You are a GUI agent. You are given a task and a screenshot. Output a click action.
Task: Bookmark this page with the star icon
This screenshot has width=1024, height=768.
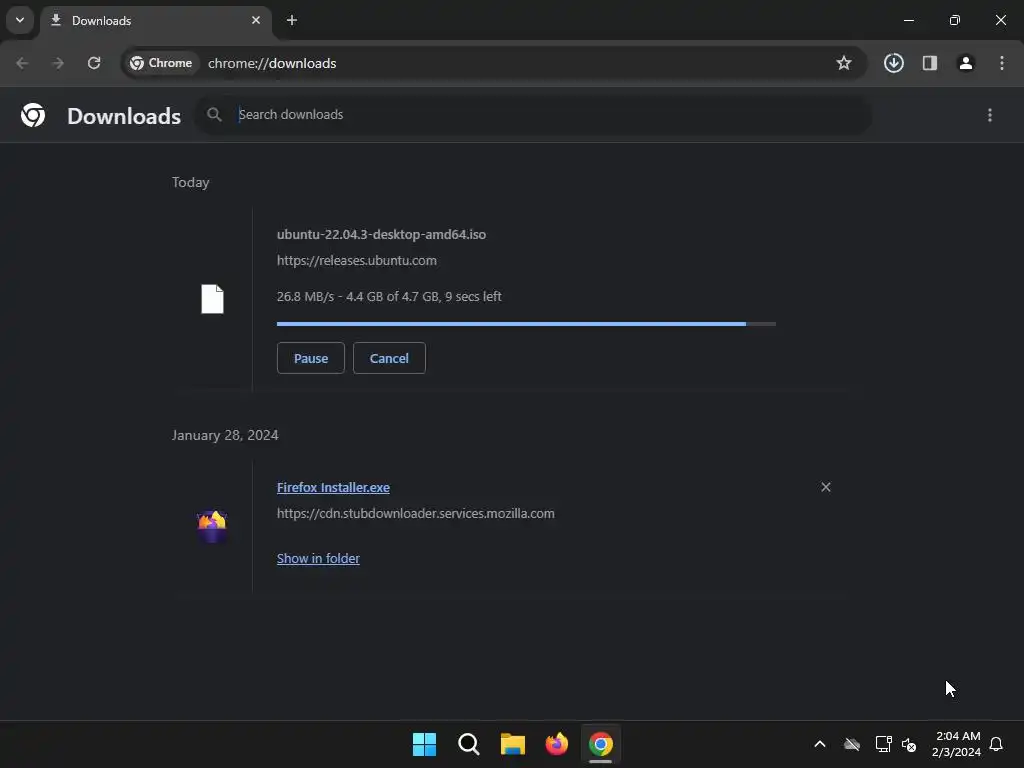844,63
